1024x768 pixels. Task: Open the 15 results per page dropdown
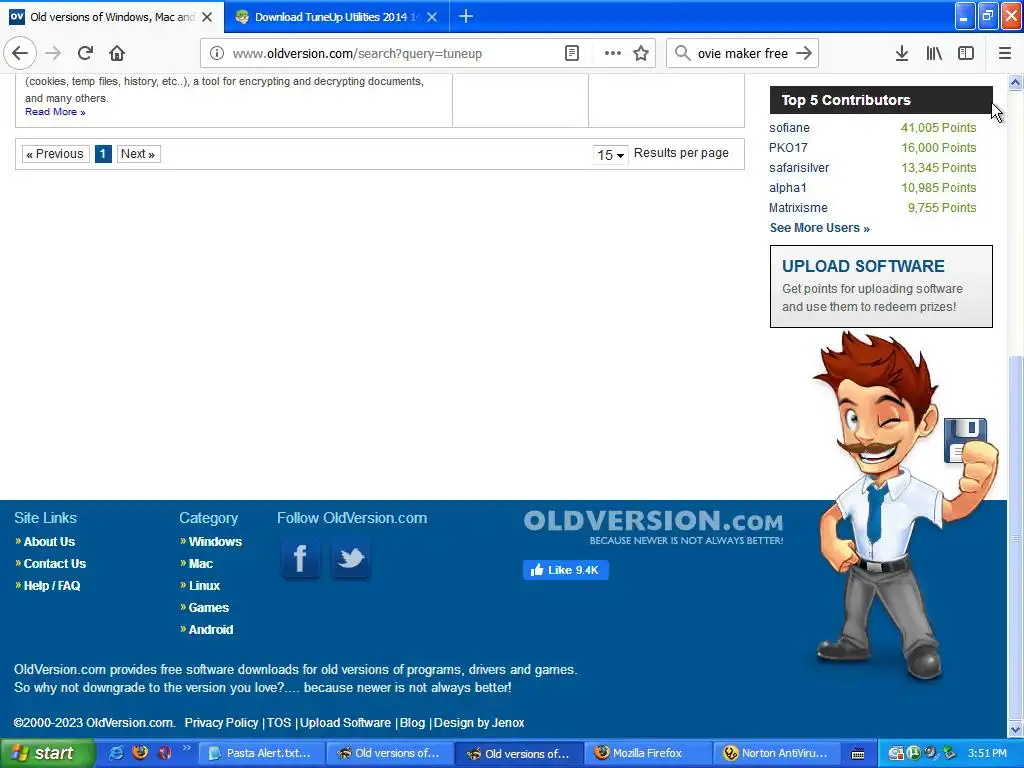click(x=611, y=155)
